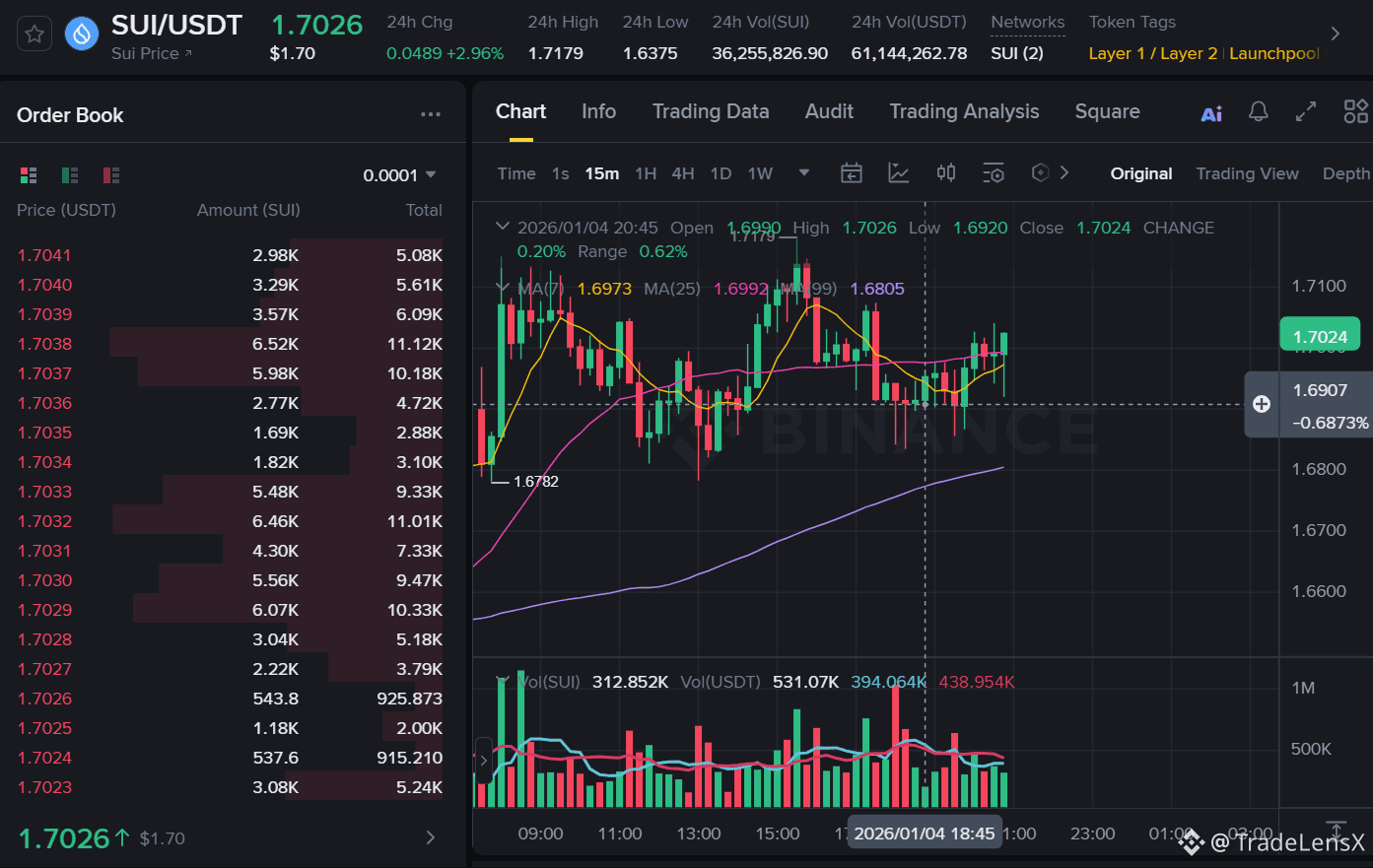The width and height of the screenshot is (1373, 868).
Task: Open chart settings via the gear-list icon
Action: (994, 172)
